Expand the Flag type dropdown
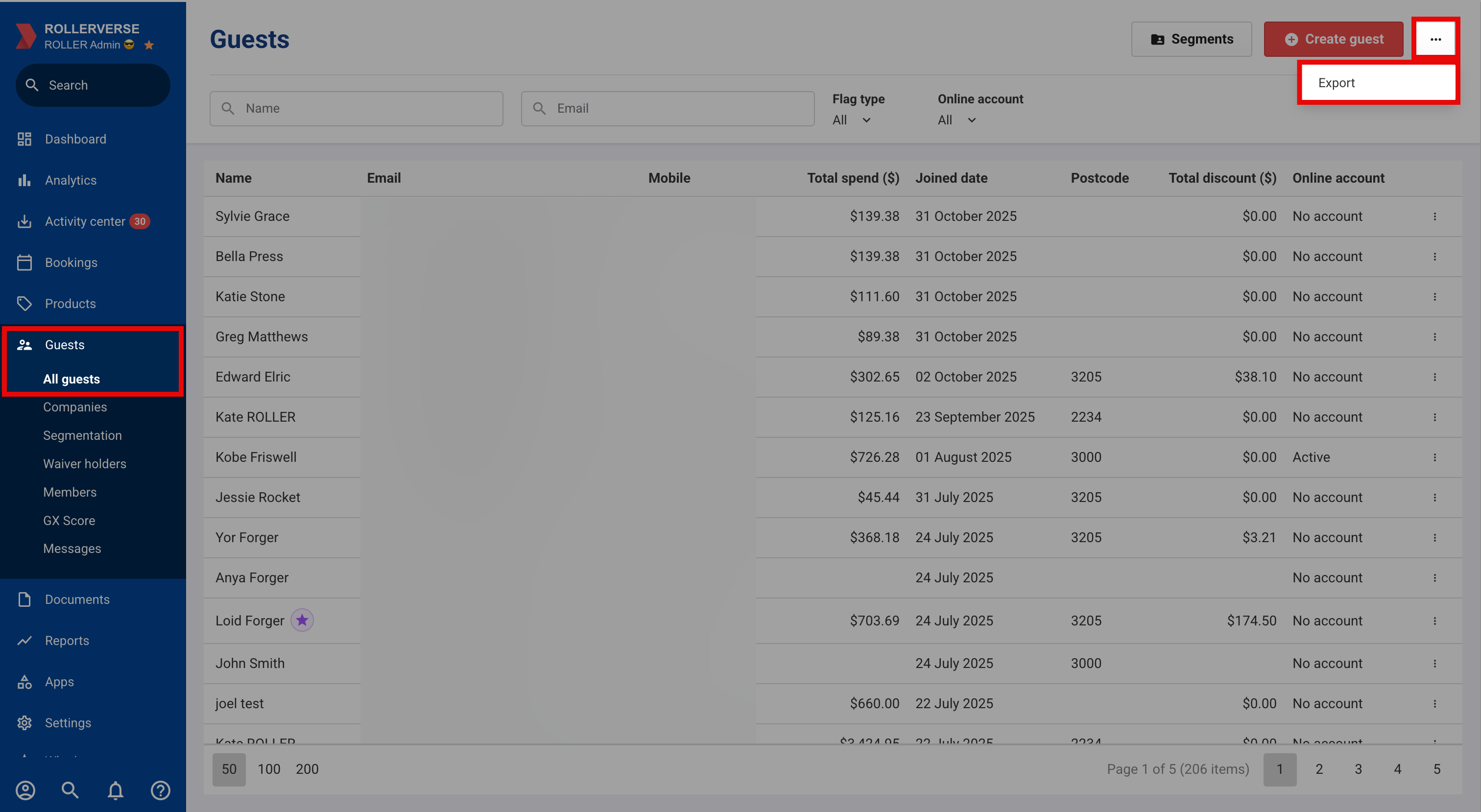Viewport: 1481px width, 812px height. pos(852,120)
